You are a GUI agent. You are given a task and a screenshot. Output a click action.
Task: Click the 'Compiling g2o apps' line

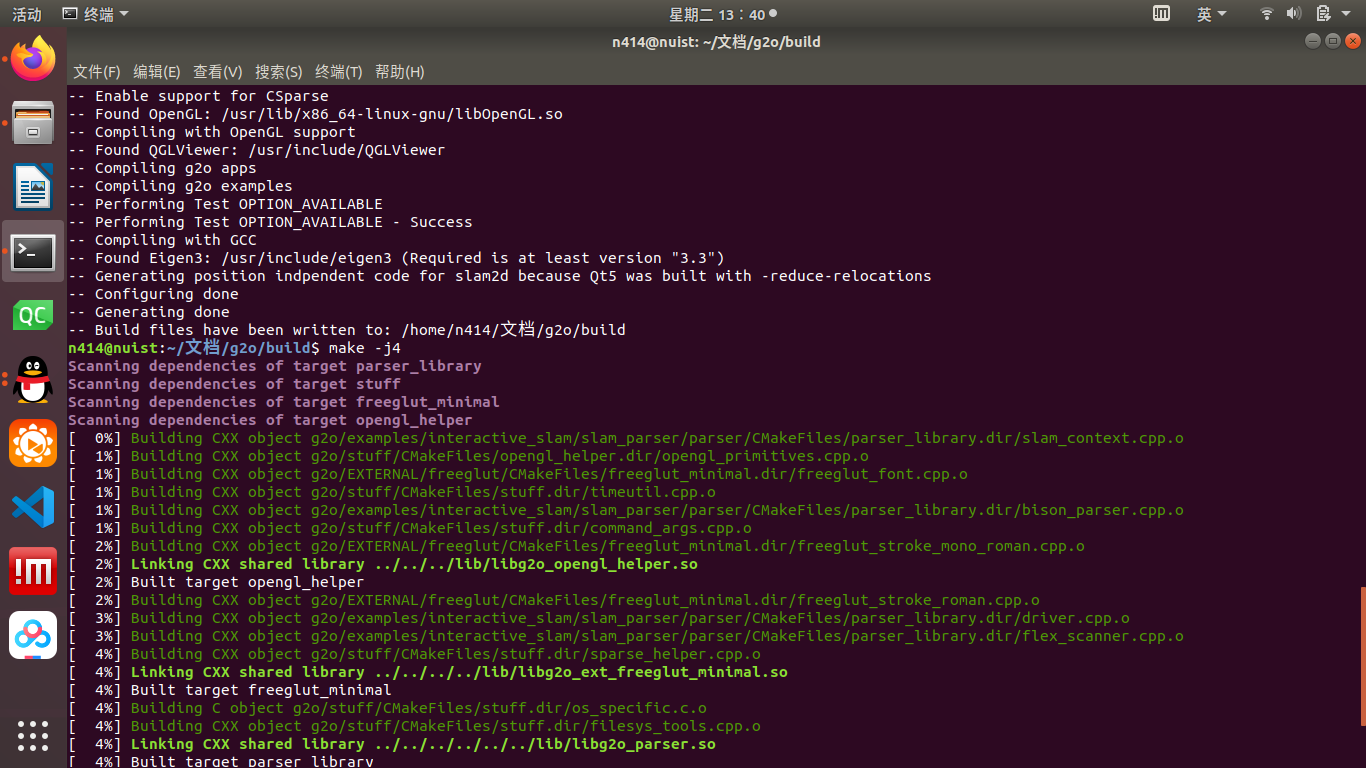pos(162,168)
